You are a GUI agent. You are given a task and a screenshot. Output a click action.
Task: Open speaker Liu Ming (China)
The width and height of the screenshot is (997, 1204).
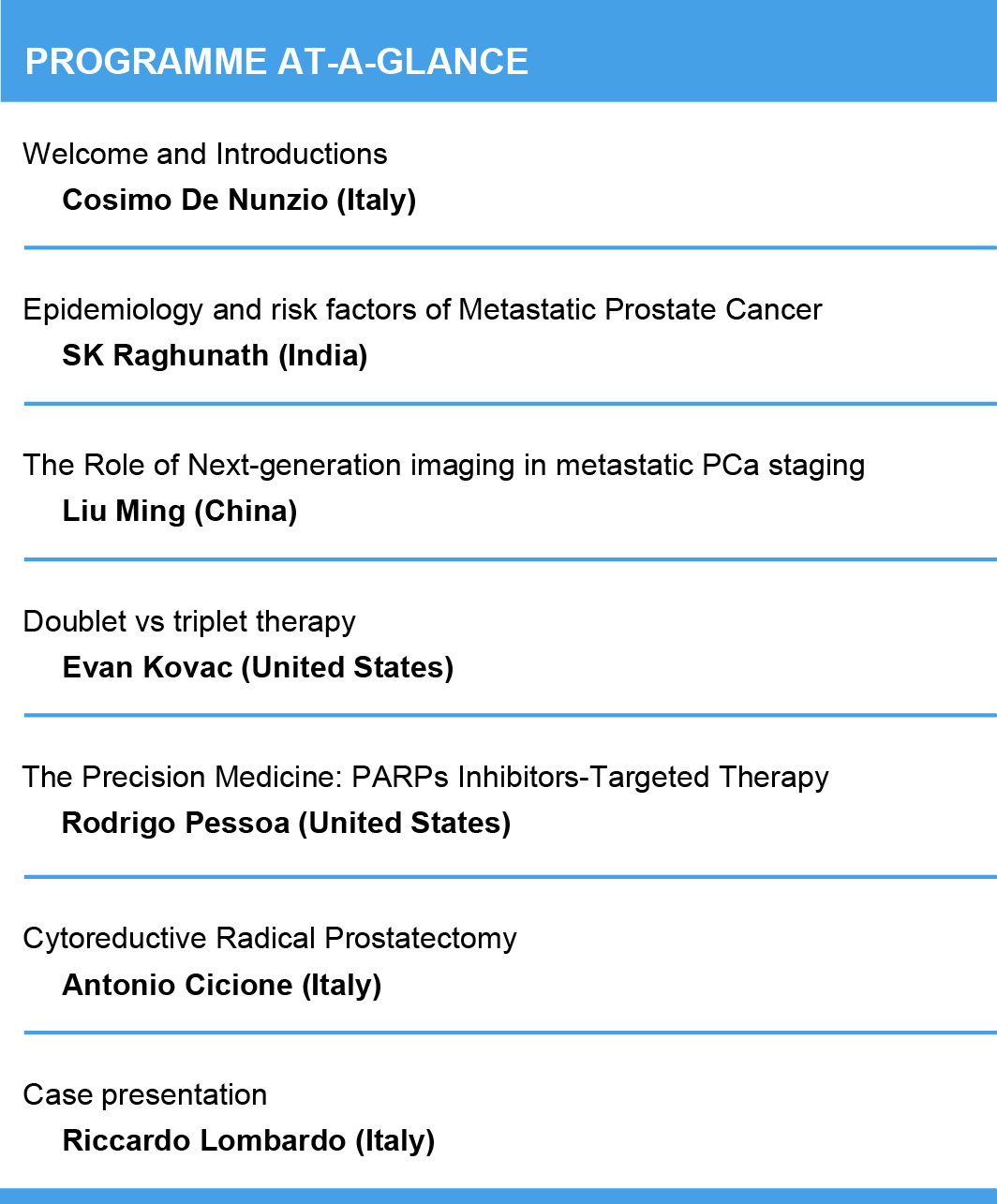tap(180, 511)
